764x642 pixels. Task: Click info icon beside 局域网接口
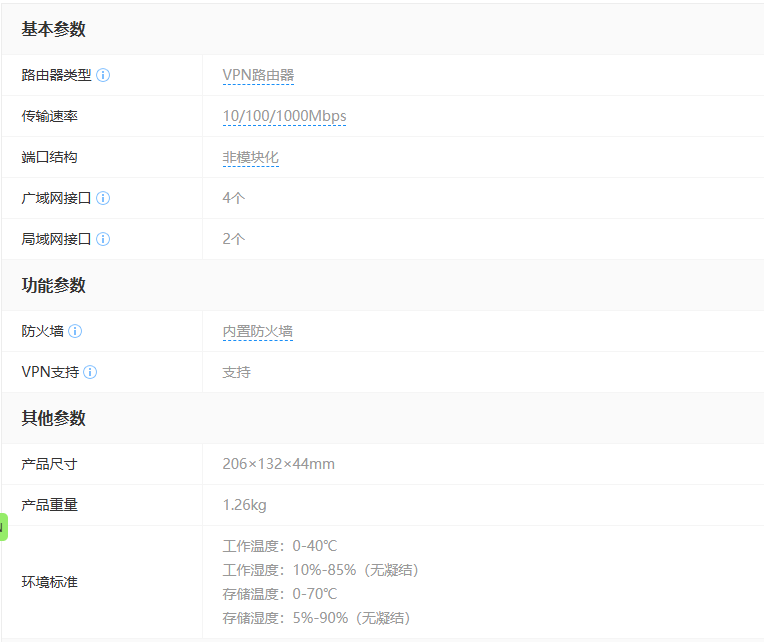coord(103,239)
